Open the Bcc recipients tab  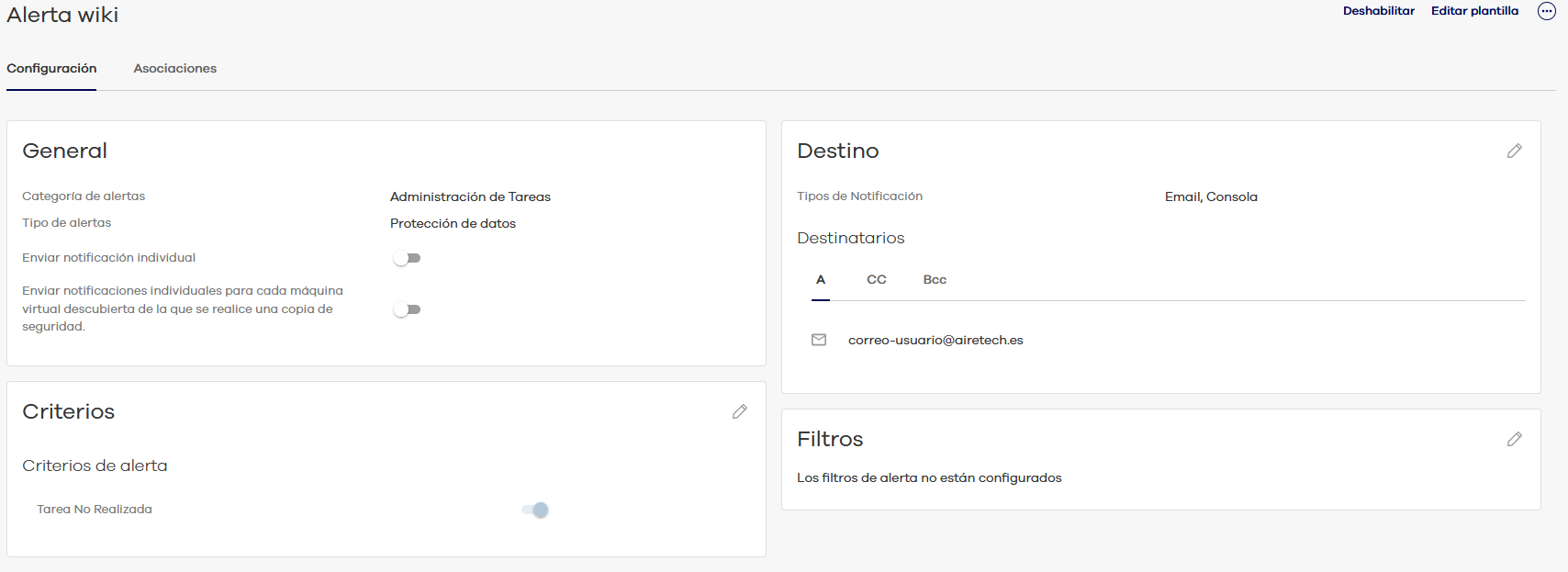coord(935,280)
